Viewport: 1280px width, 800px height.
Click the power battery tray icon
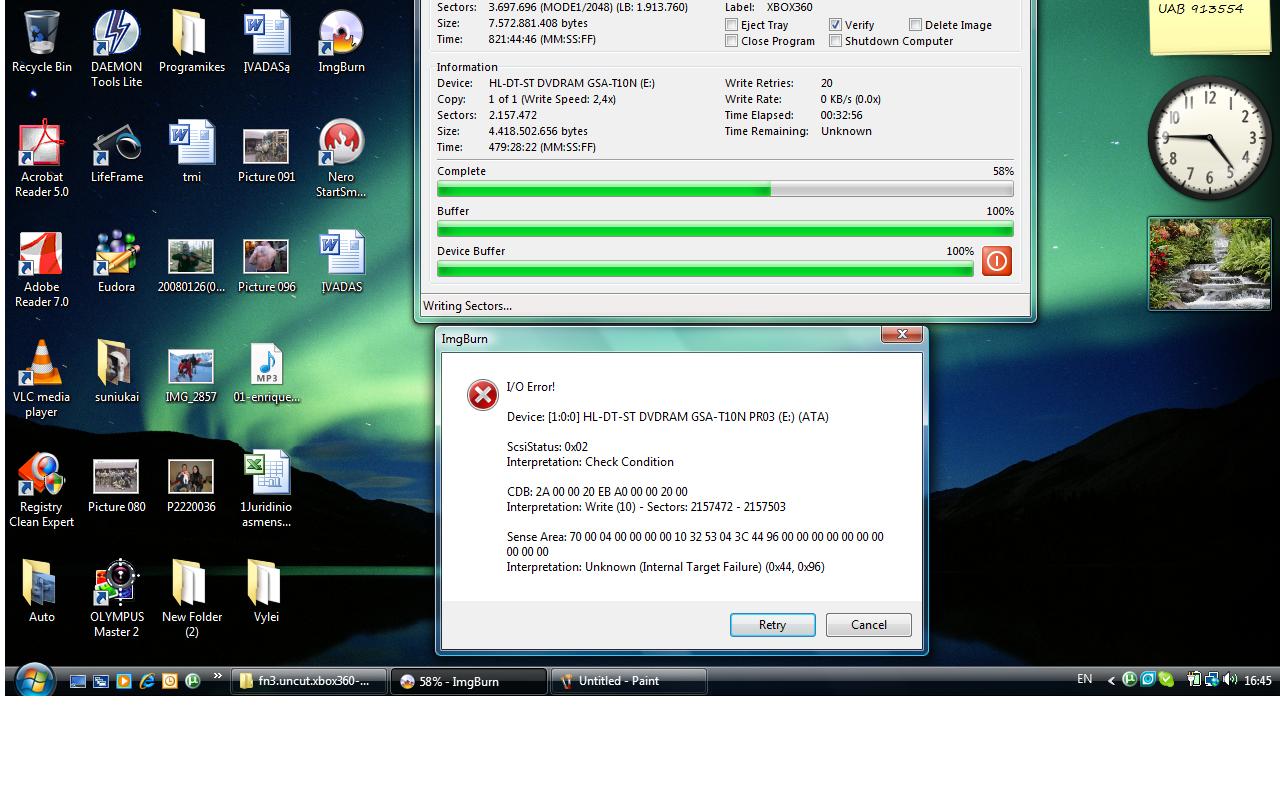tap(1194, 679)
